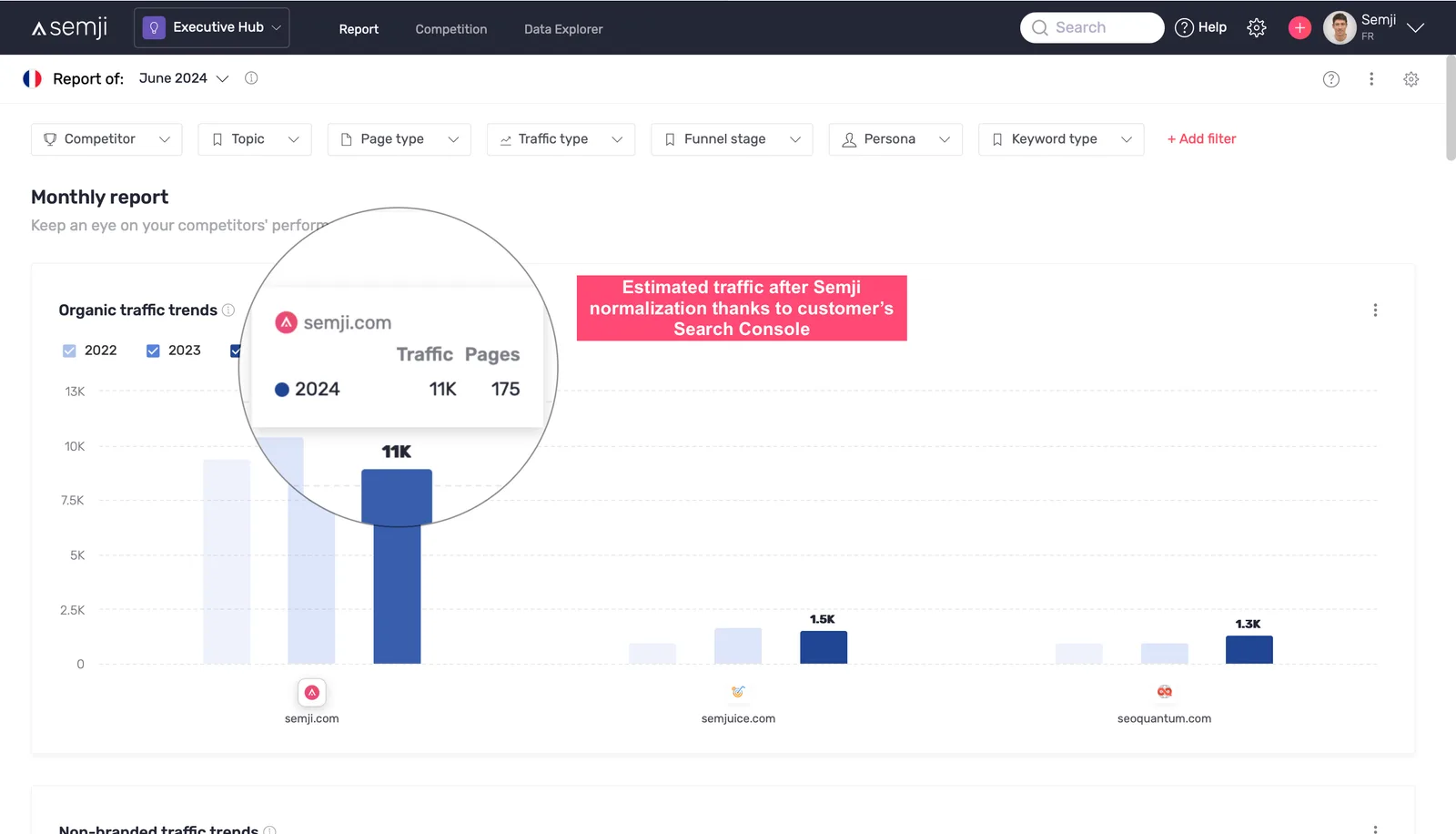This screenshot has height=834, width=1456.
Task: Click the Semji logo in header
Action: click(x=69, y=28)
